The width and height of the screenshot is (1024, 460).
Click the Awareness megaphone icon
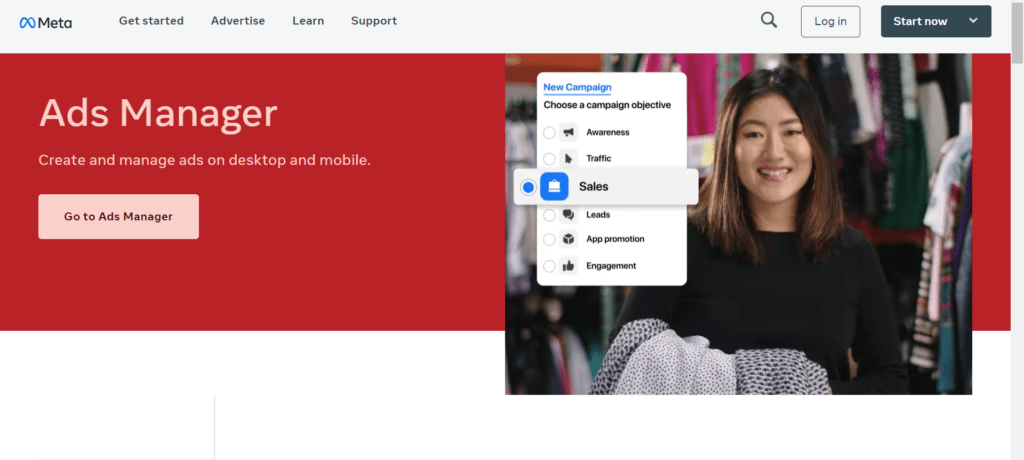(568, 132)
